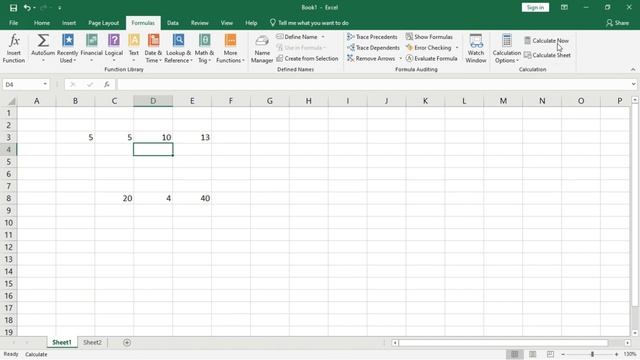This screenshot has height=360, width=640.
Task: Select column G header
Action: [x=270, y=101]
